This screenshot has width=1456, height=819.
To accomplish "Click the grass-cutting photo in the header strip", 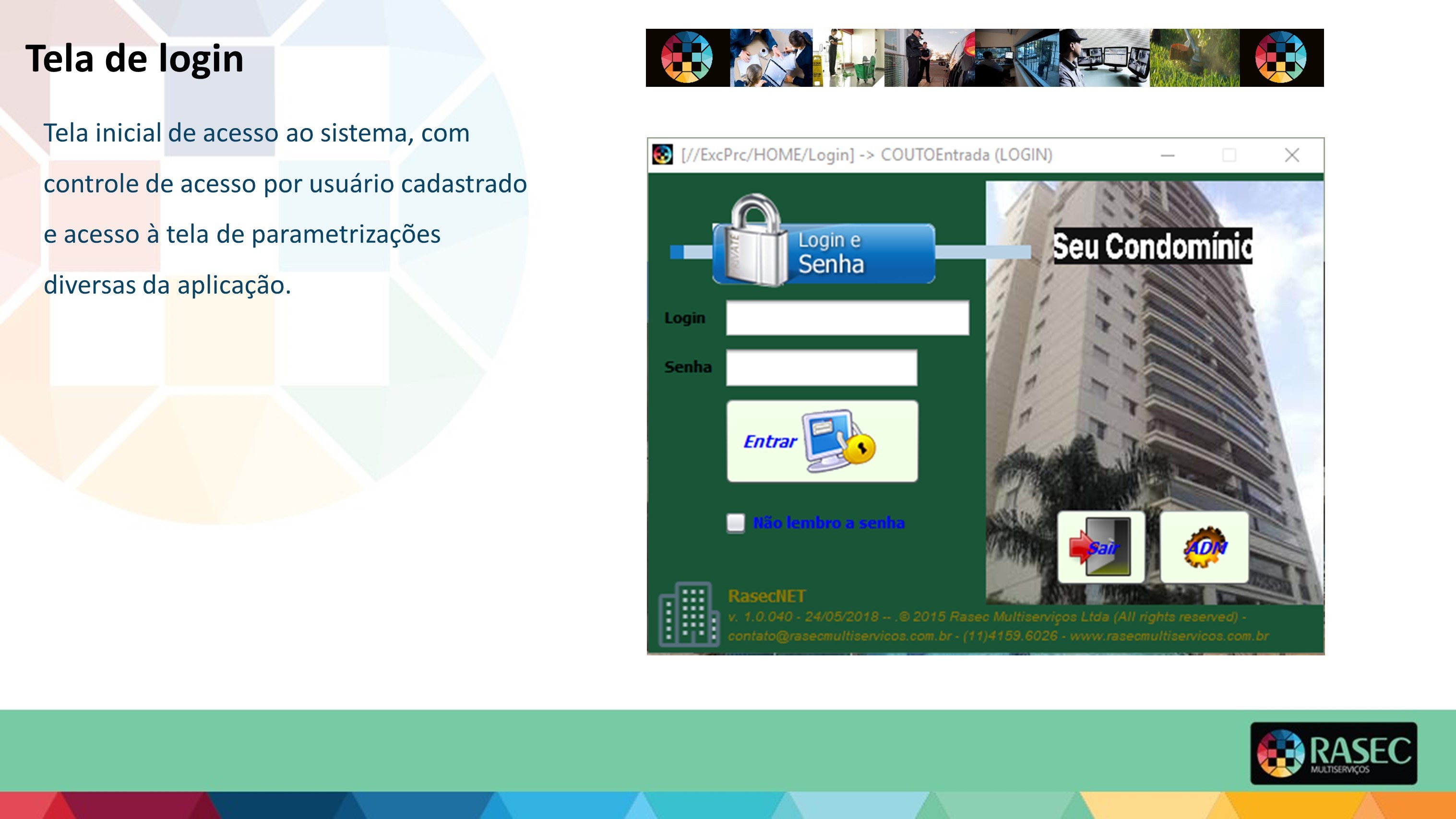I will coord(1194,58).
